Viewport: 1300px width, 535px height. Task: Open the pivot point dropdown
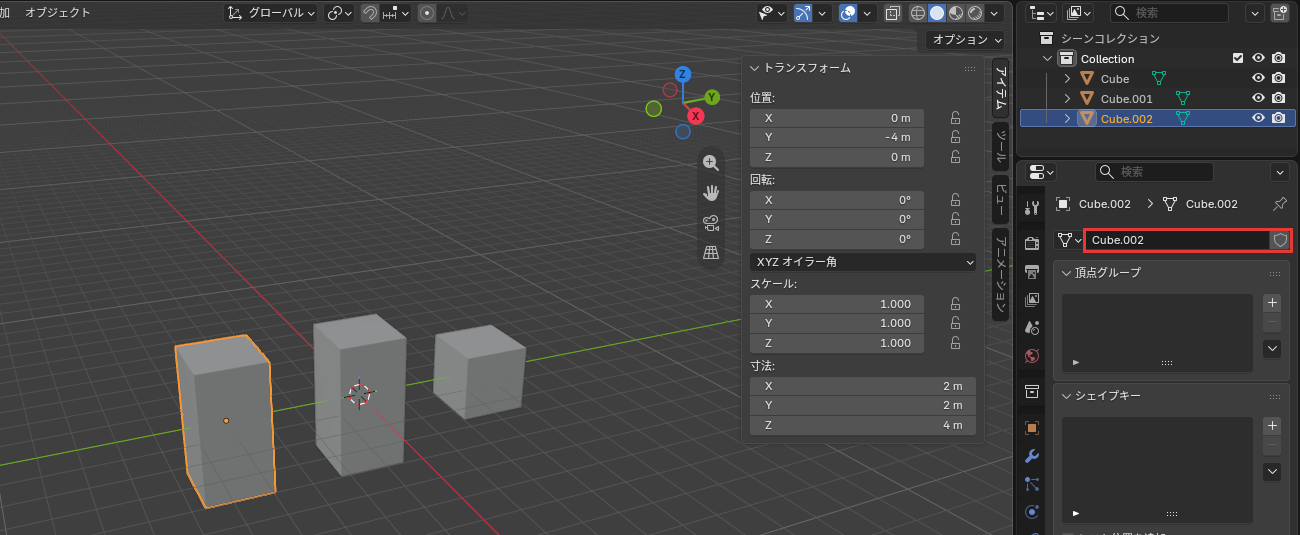tap(341, 13)
